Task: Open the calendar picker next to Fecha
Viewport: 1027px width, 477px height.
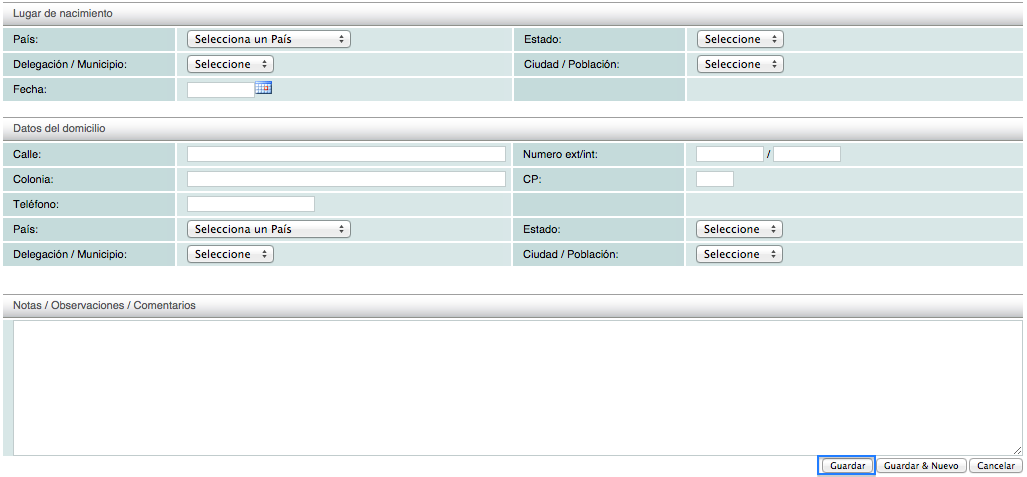Action: (264, 88)
